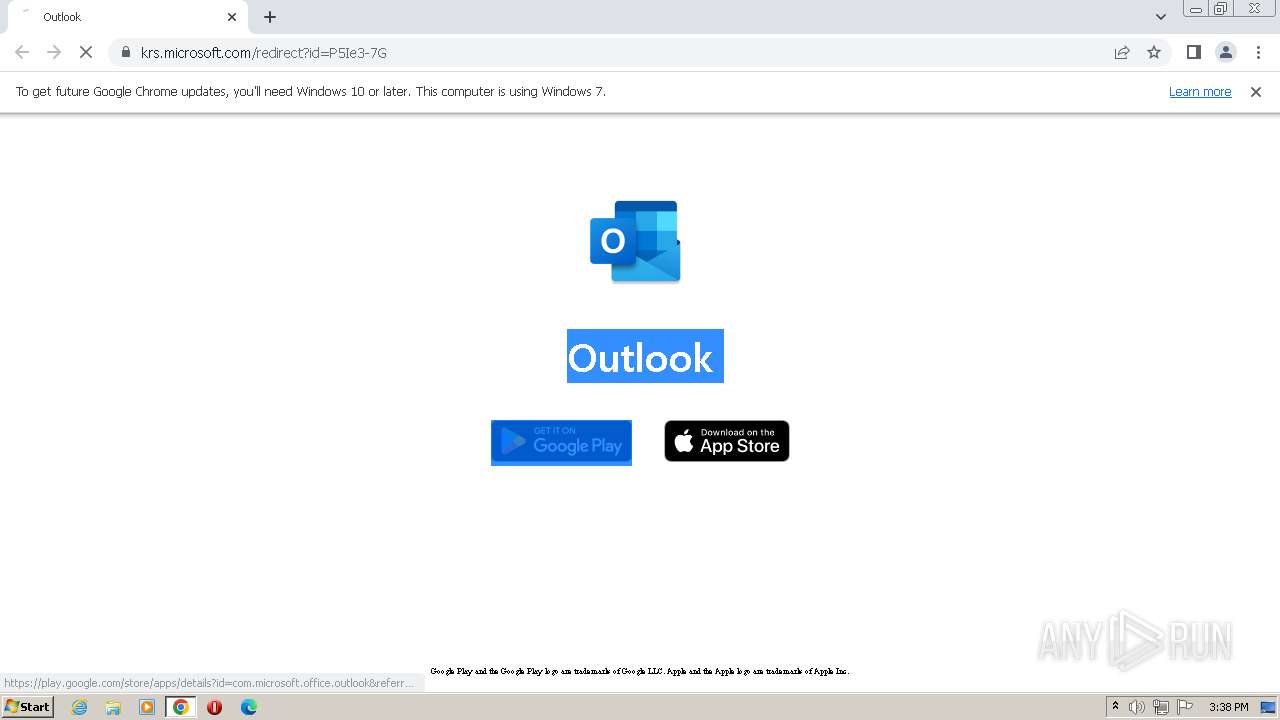Click the taskbar clock 3:38 PM

coord(1228,707)
